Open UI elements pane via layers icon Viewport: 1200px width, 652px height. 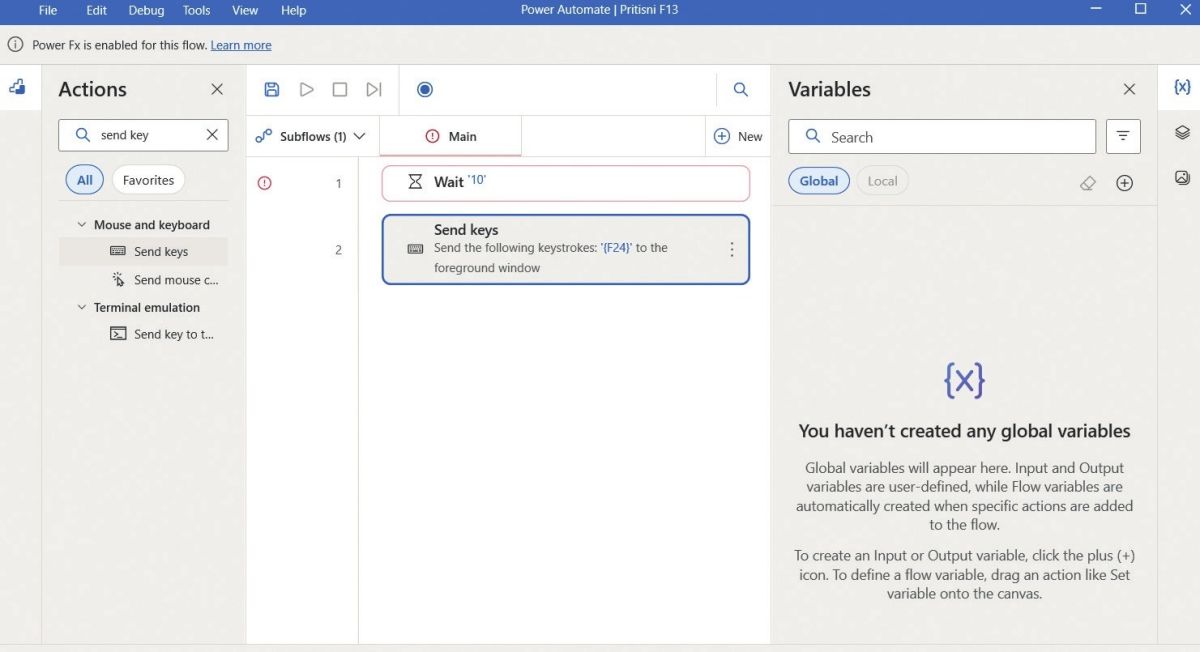(x=1182, y=132)
